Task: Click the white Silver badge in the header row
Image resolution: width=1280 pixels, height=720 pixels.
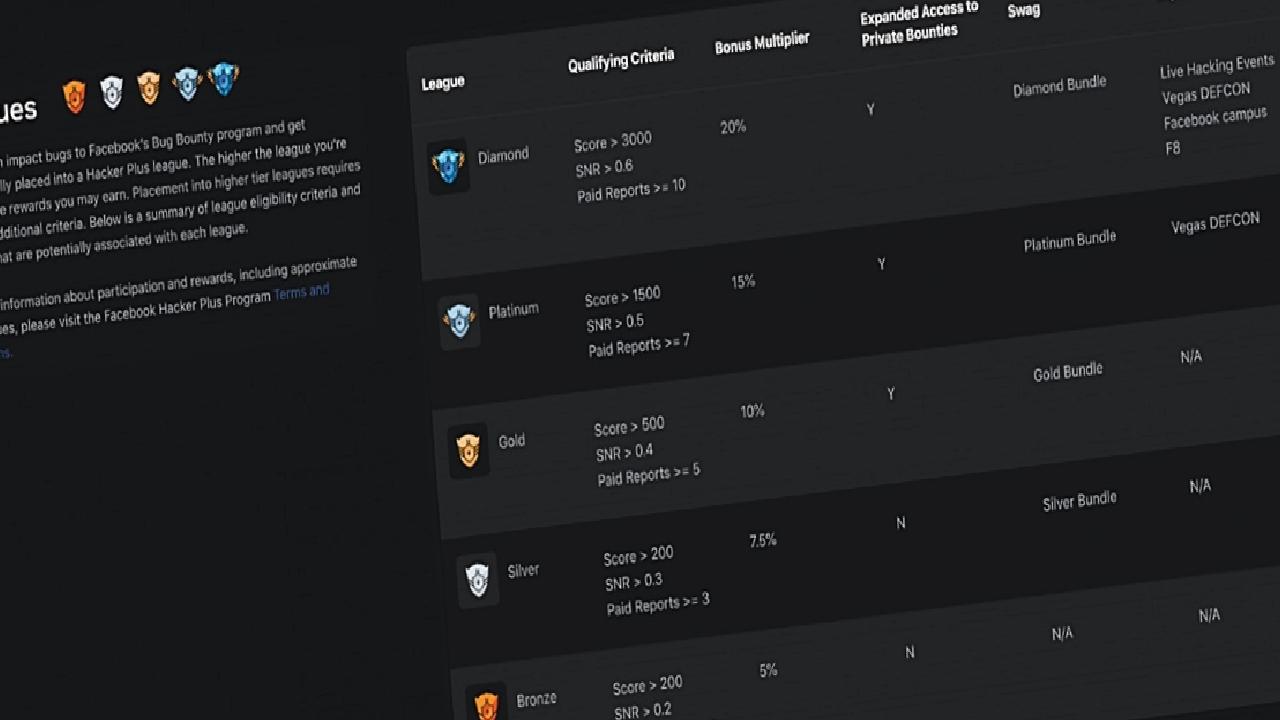Action: [111, 92]
